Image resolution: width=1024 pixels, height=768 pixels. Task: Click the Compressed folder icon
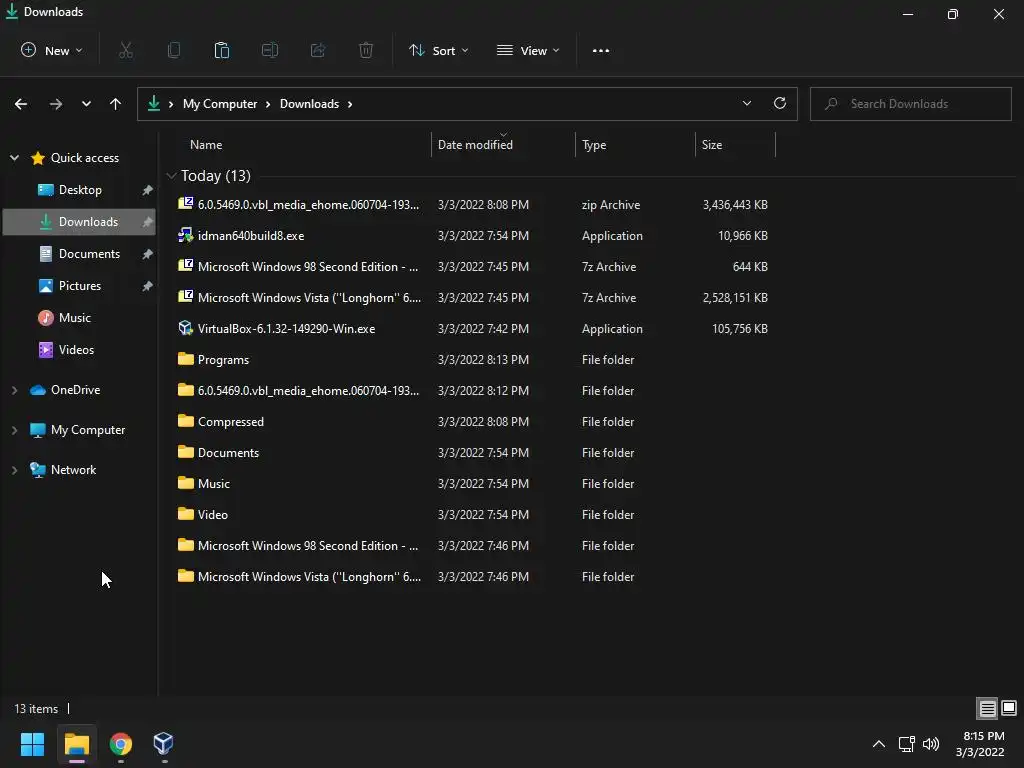(x=185, y=421)
